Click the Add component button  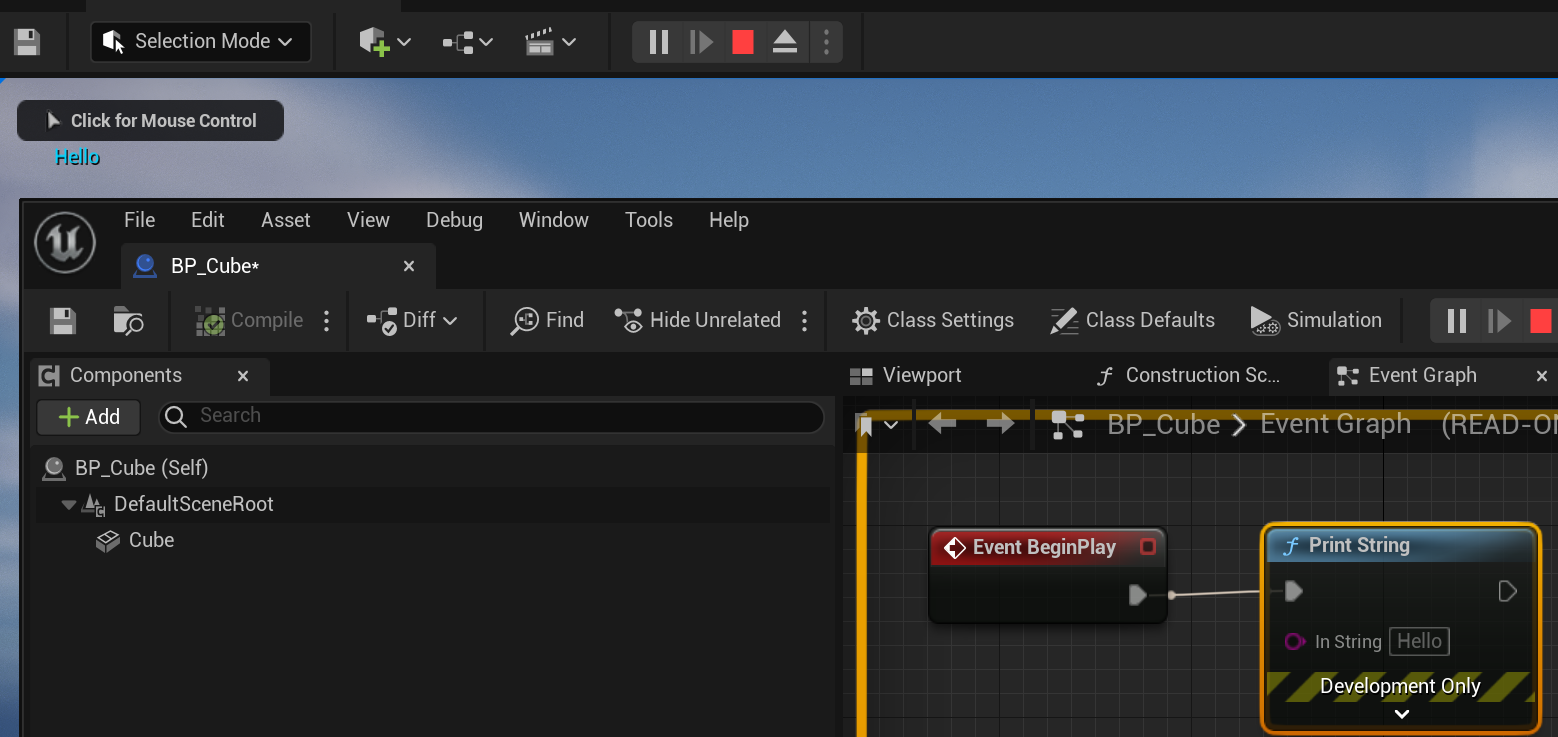(x=89, y=417)
